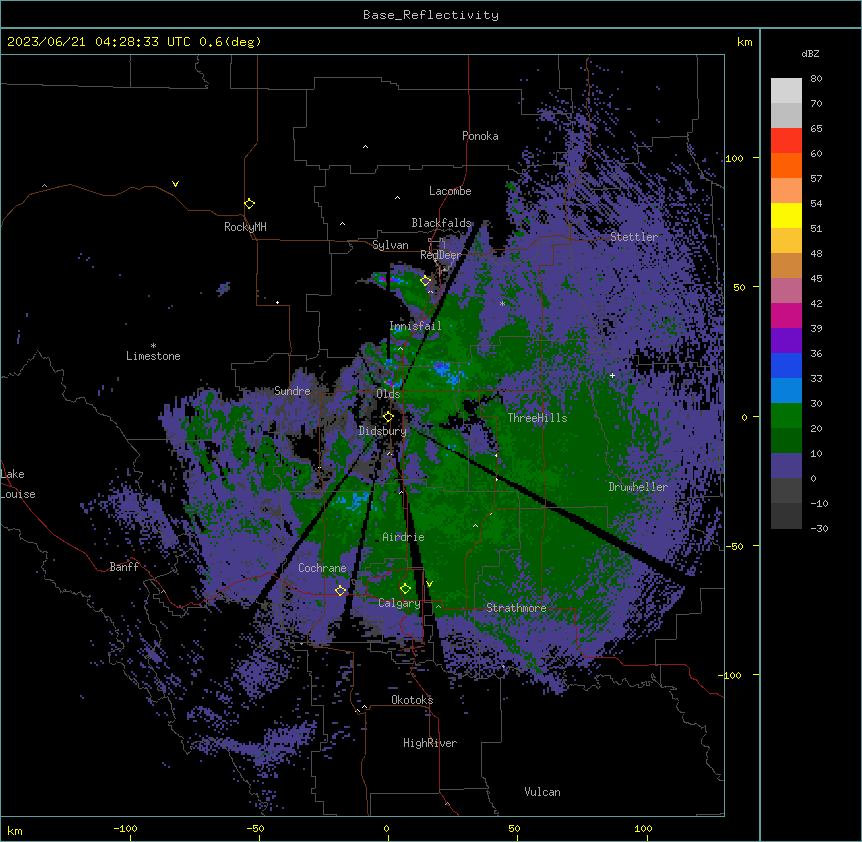Screen dimensions: 862x842
Task: Select the Cochrane map label
Action: [x=322, y=568]
